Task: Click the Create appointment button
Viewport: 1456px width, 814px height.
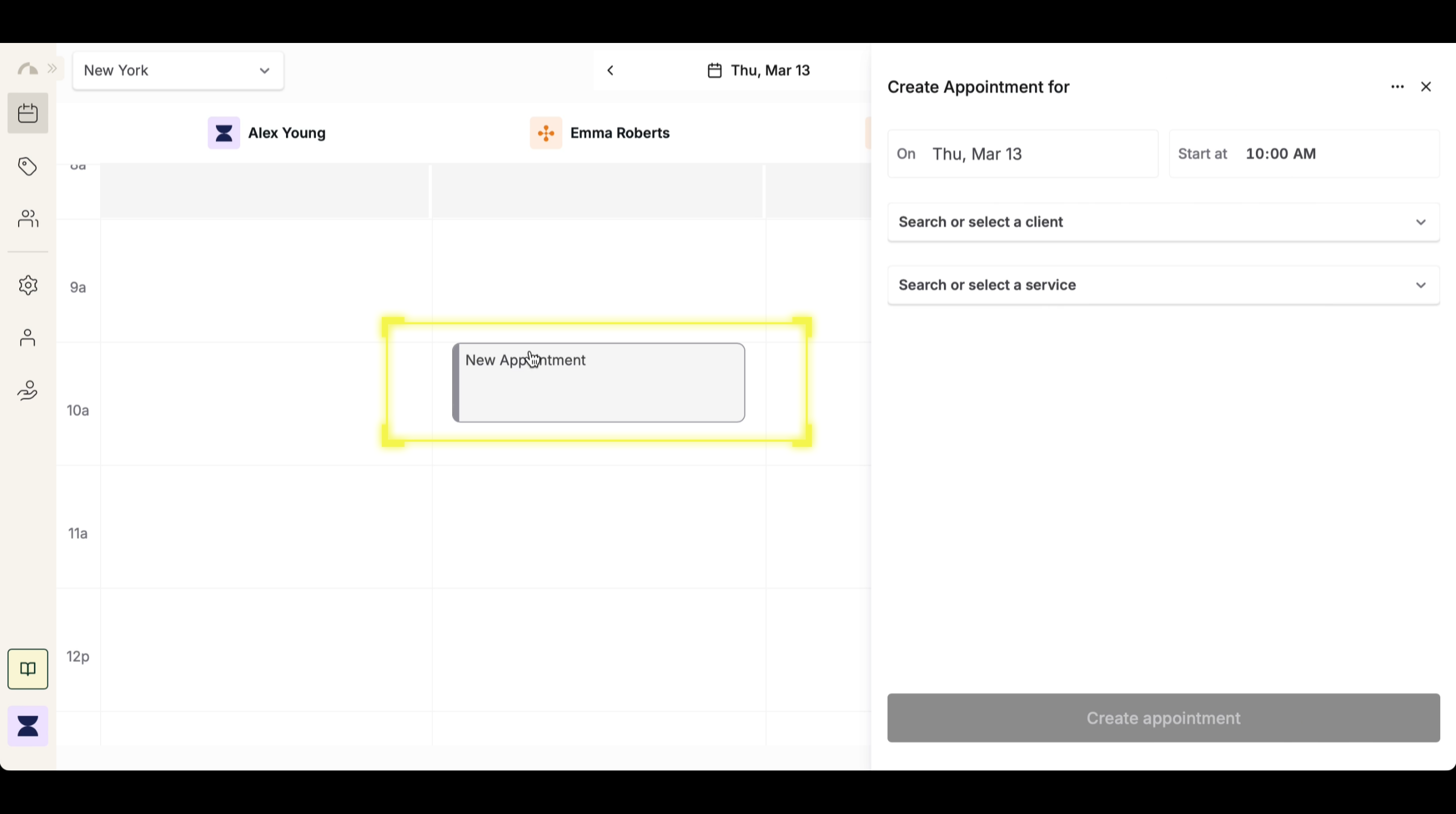Action: (1163, 718)
